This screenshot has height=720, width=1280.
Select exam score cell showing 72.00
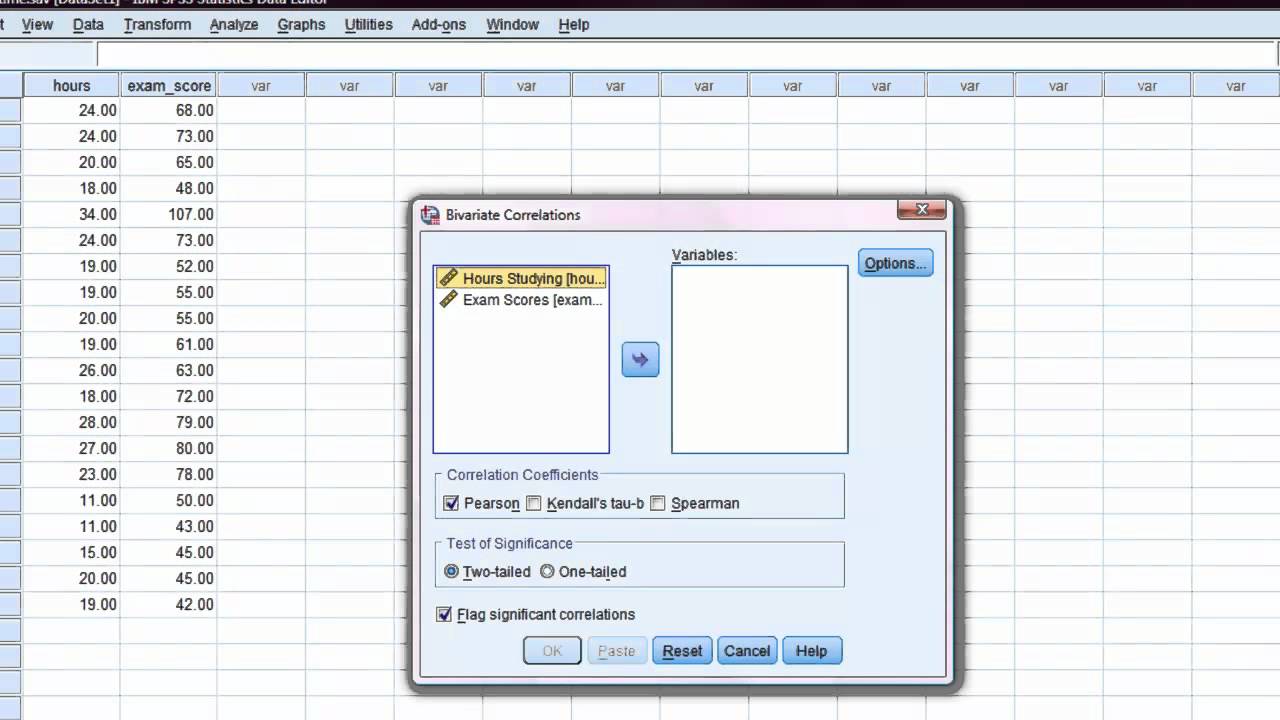click(x=169, y=396)
